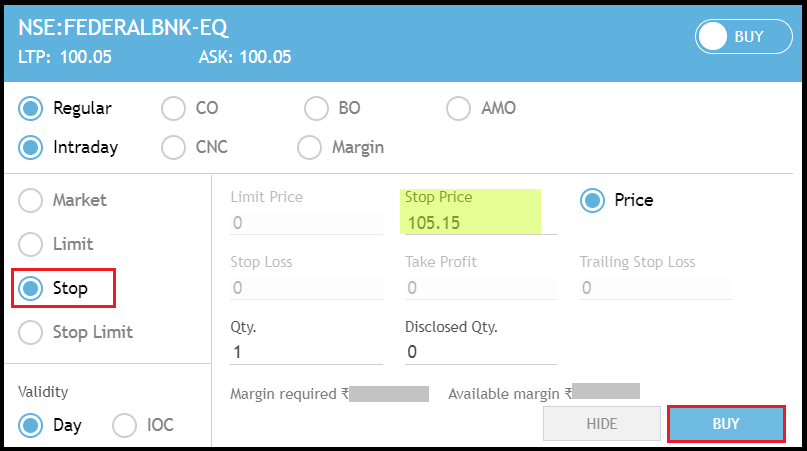Screen dimensions: 807x451
Task: Select the CO order type
Action: [x=173, y=108]
